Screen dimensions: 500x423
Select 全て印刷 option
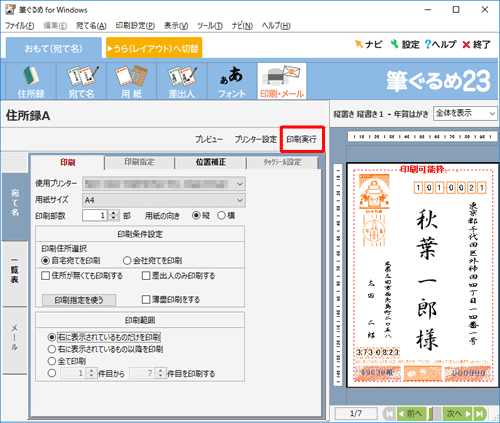click(x=67, y=361)
